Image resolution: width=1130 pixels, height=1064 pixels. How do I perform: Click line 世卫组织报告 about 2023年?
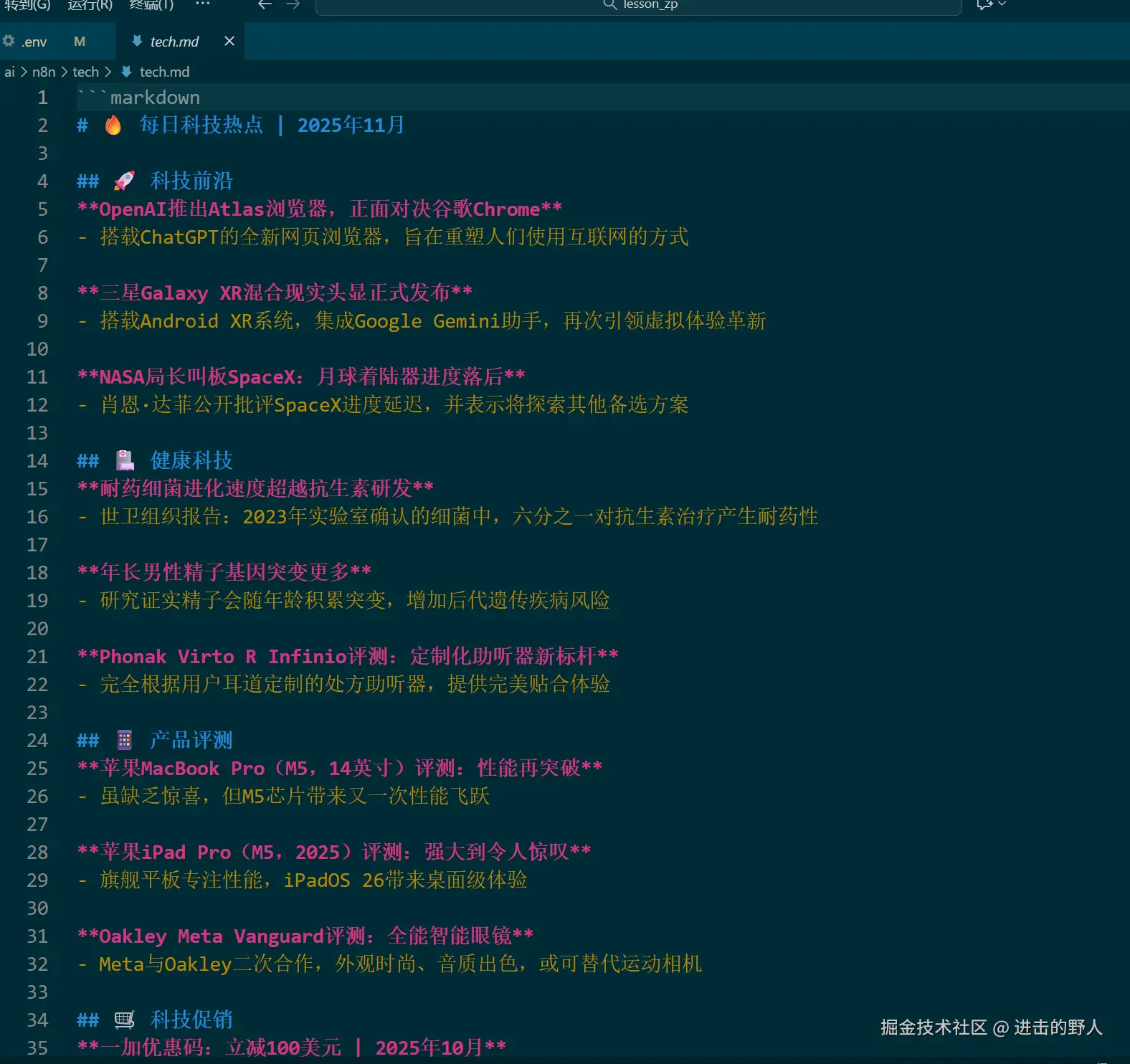pos(448,517)
